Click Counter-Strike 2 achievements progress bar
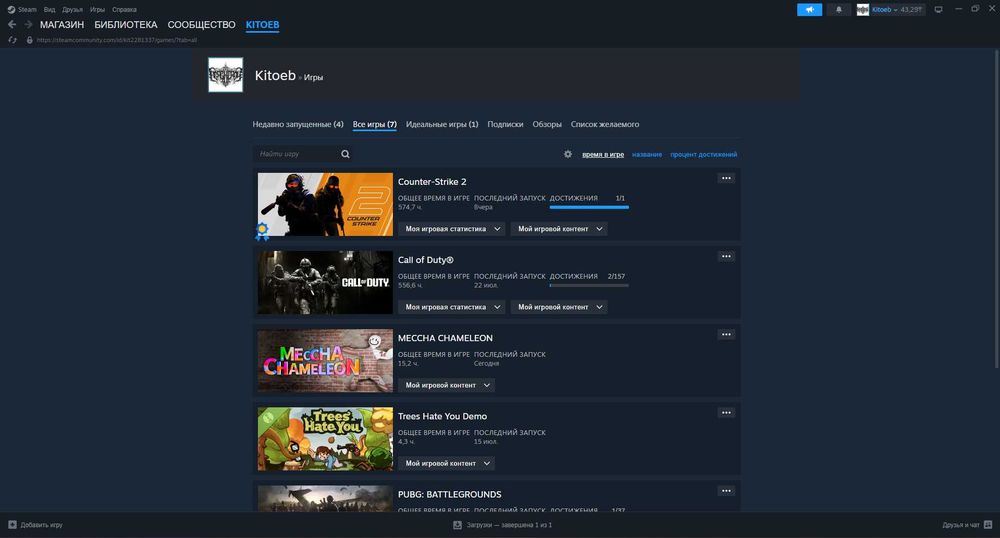This screenshot has height=538, width=1000. [x=589, y=207]
